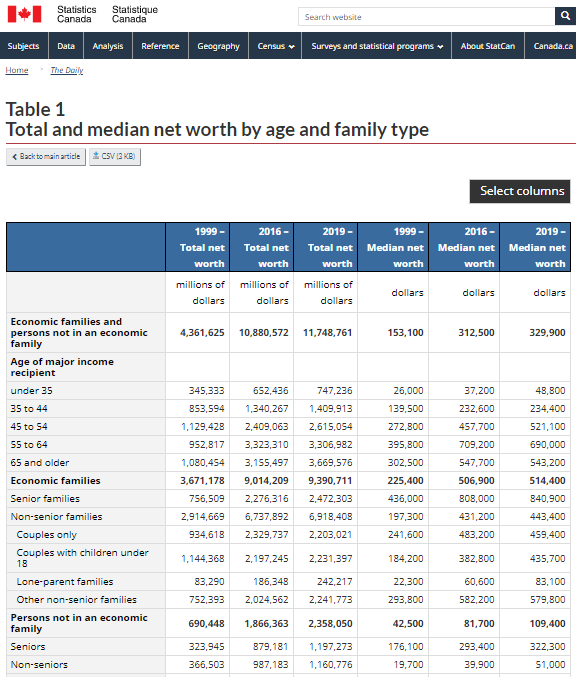
Task: Select the 'Couples only' row label
Action: 47,535
